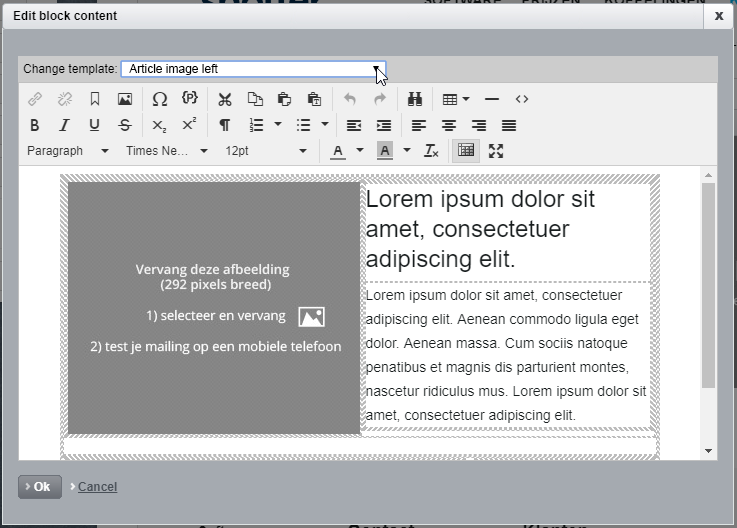Image resolution: width=737 pixels, height=528 pixels.
Task: Decrease the indent
Action: click(x=354, y=125)
